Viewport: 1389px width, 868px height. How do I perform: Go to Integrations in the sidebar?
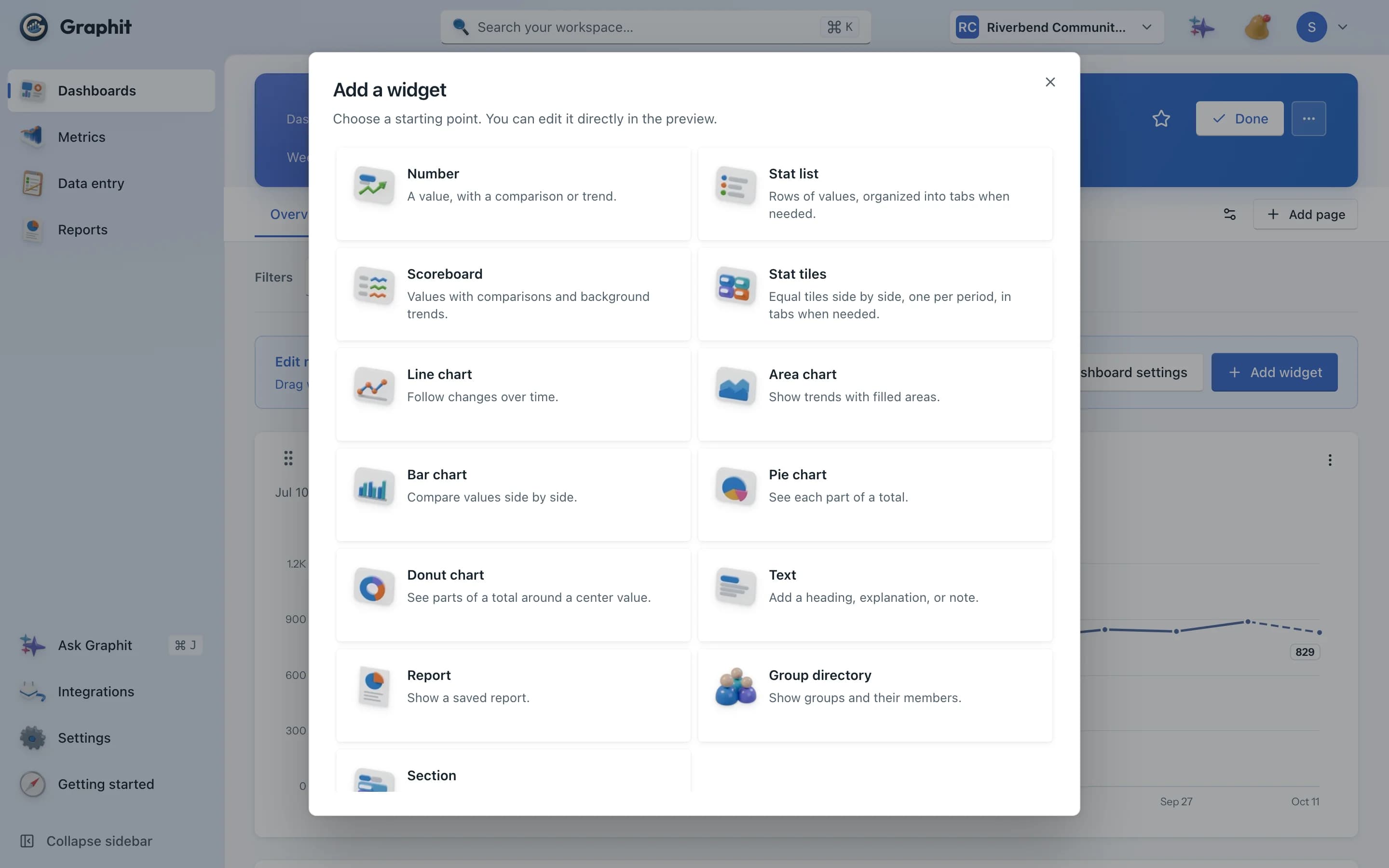click(x=111, y=692)
